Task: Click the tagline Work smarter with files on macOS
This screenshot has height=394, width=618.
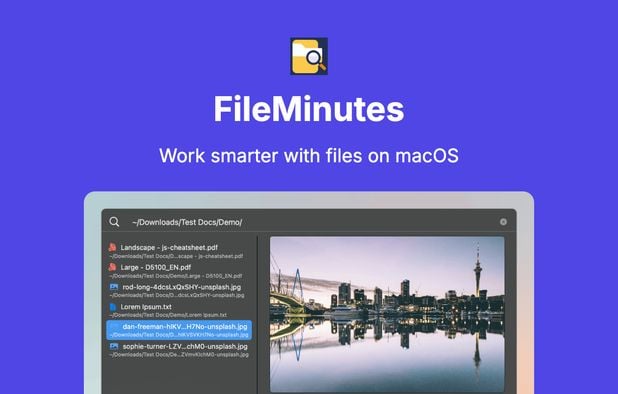Action: coord(309,155)
